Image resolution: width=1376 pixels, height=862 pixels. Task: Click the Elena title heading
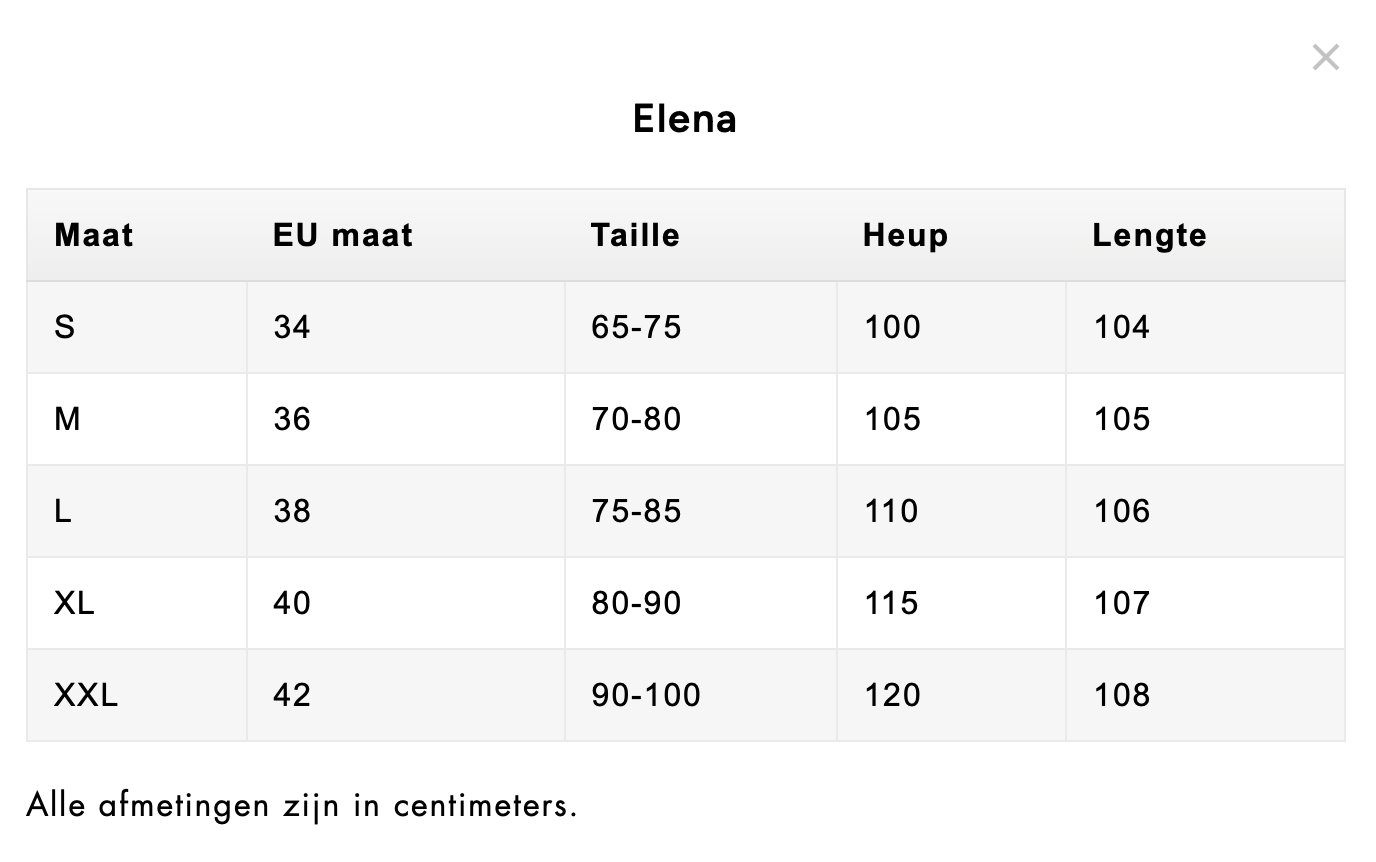tap(685, 119)
